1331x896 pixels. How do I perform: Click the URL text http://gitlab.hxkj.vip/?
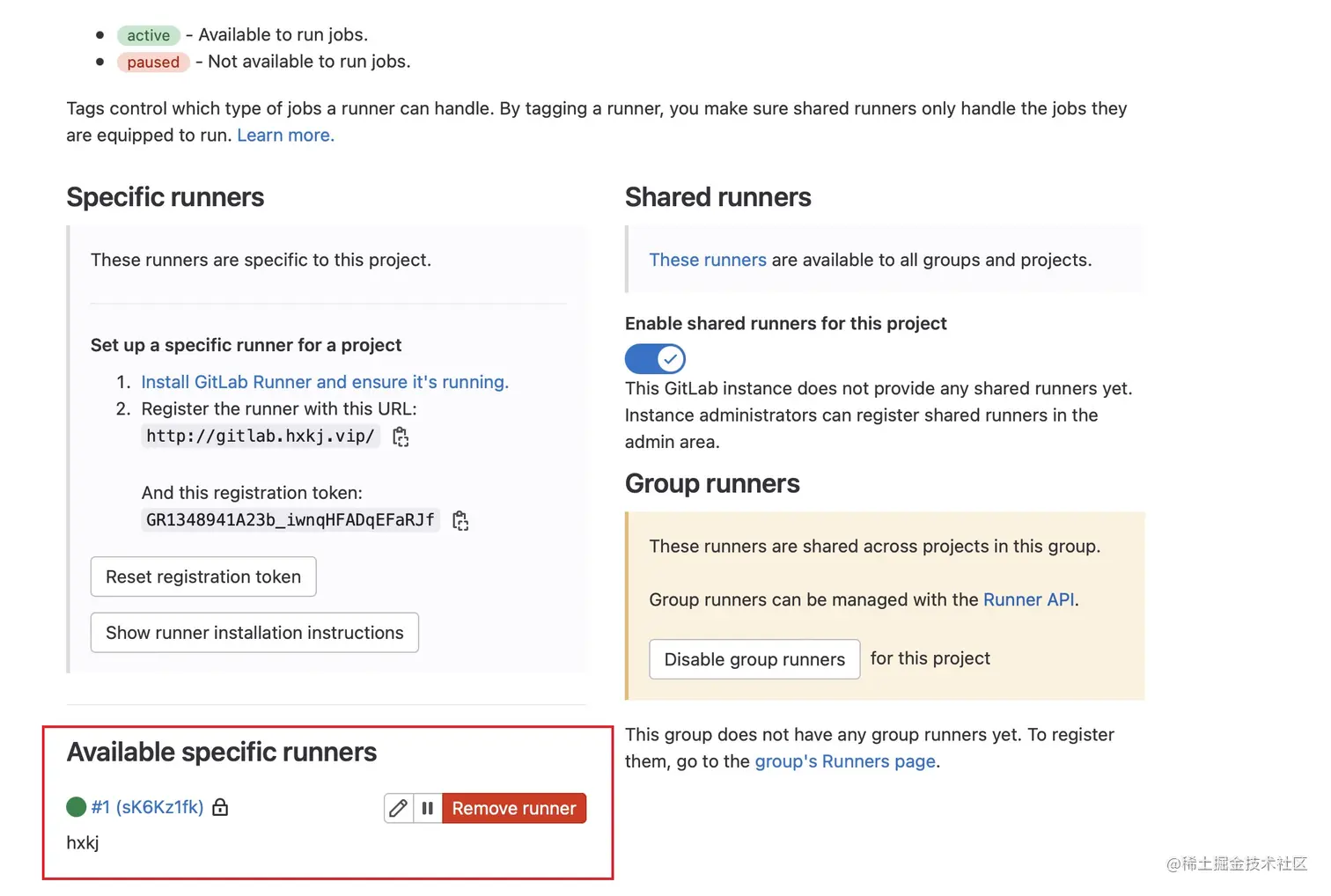261,437
